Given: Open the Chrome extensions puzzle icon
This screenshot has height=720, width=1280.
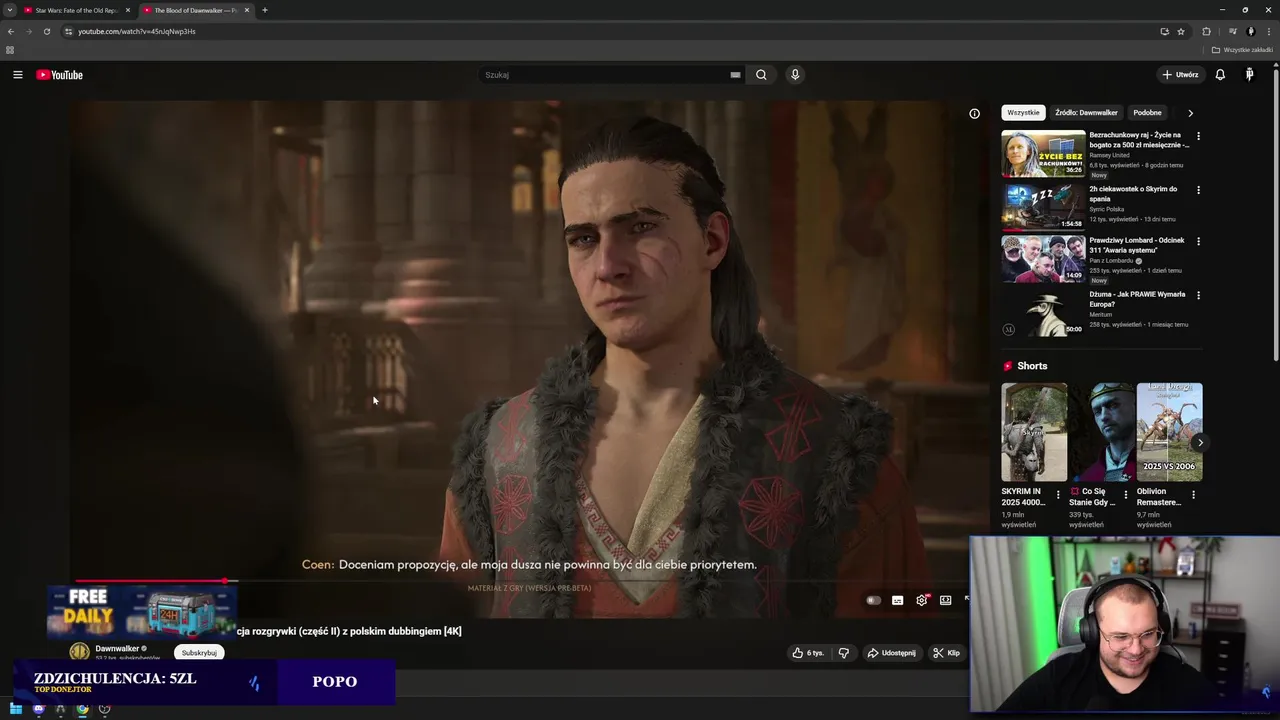Looking at the screenshot, I should click(x=1206, y=31).
